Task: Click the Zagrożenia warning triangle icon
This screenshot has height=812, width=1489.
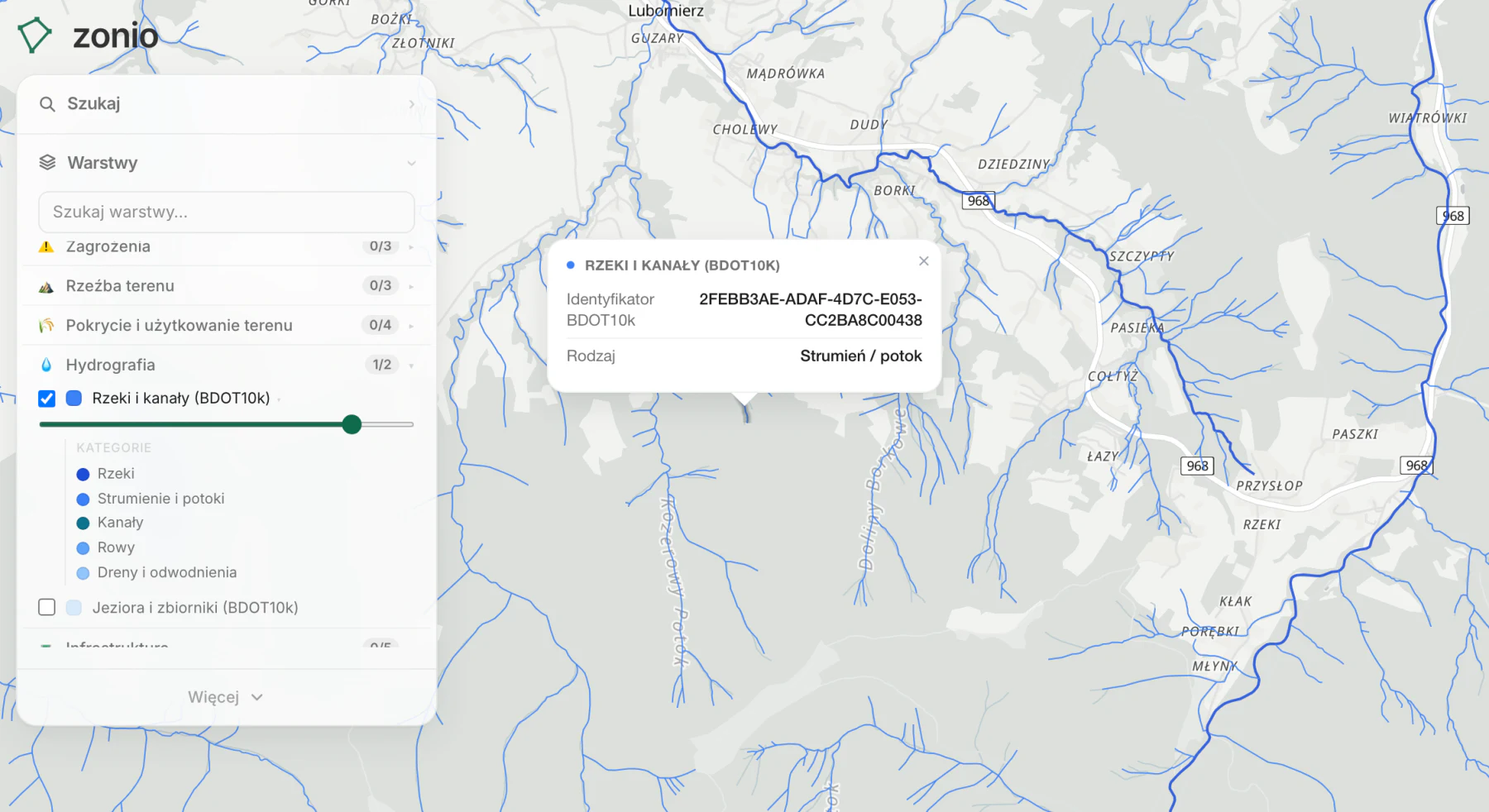Action: click(x=46, y=246)
